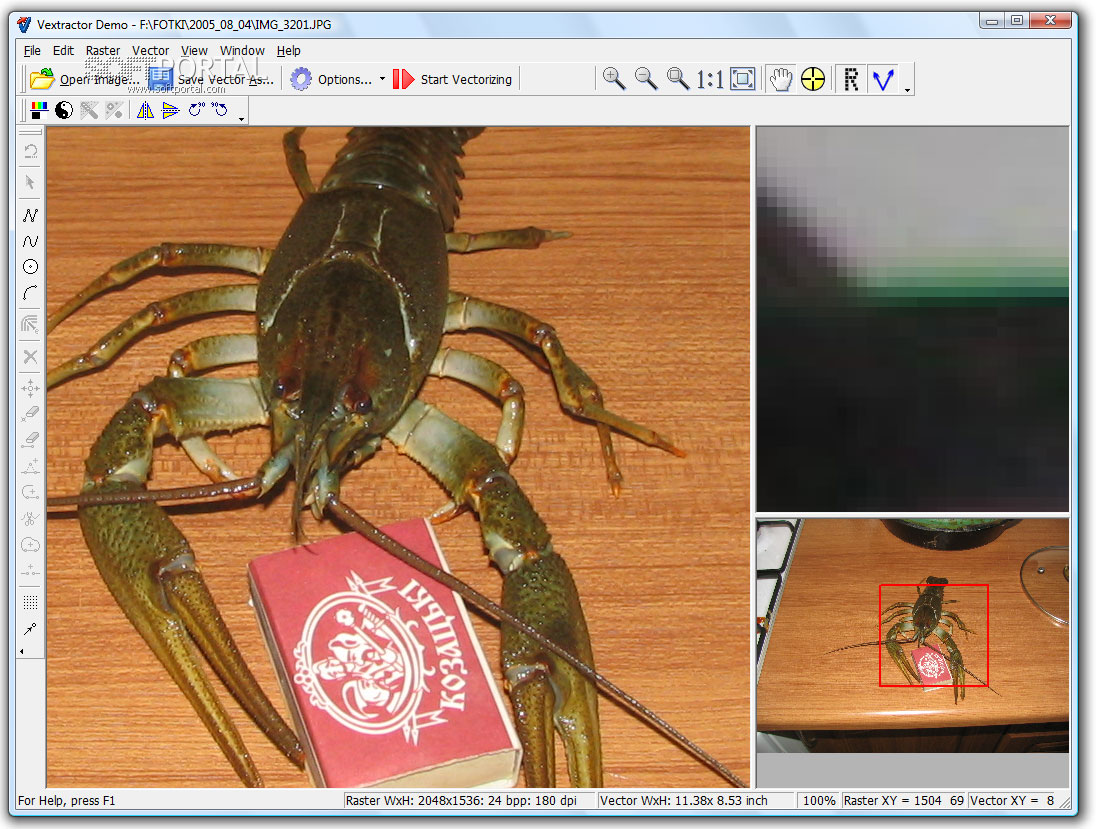Toggle vector layer visibility (V icon)
1096x829 pixels.
point(884,79)
